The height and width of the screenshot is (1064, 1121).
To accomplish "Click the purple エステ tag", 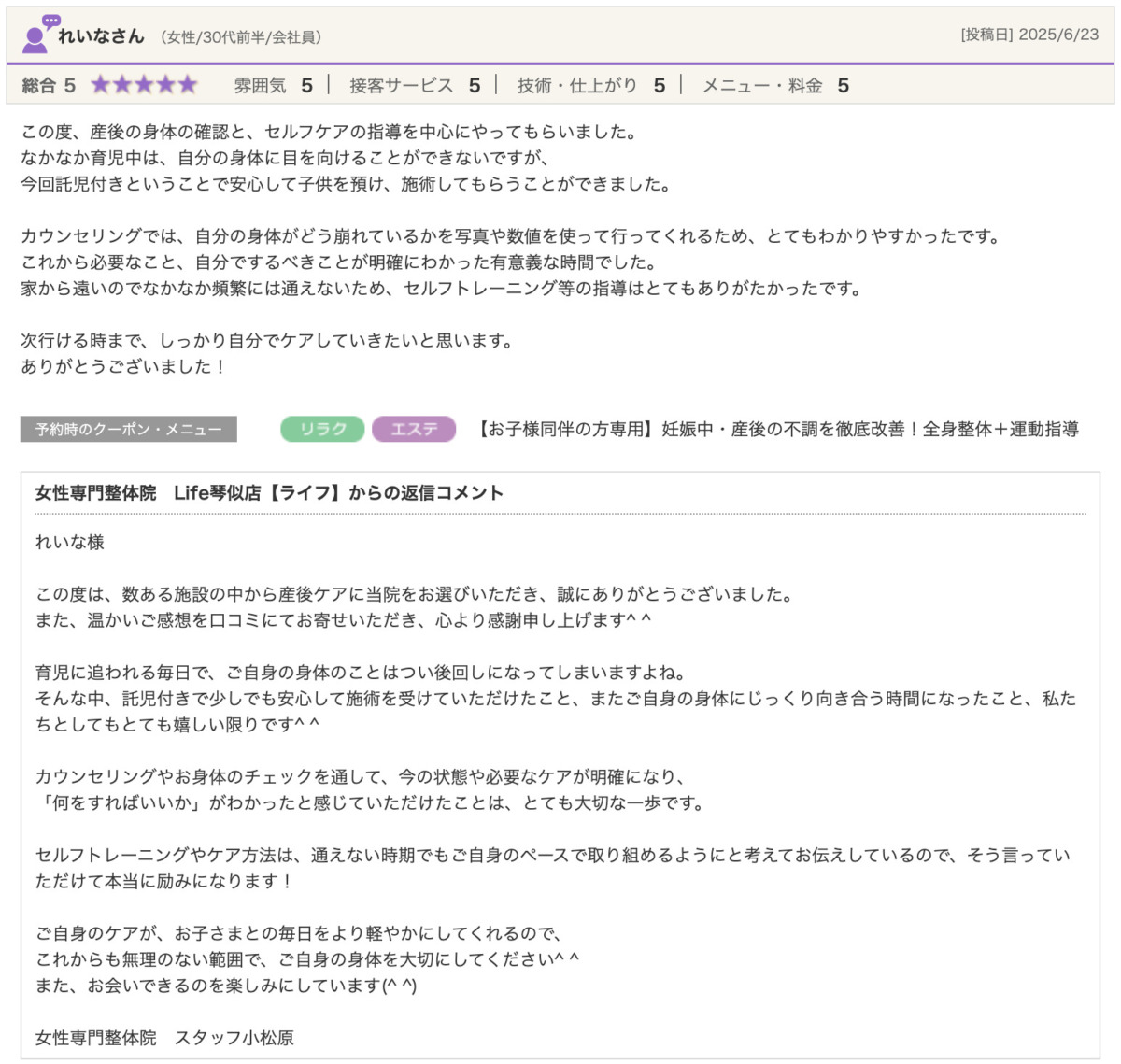I will pos(413,429).
